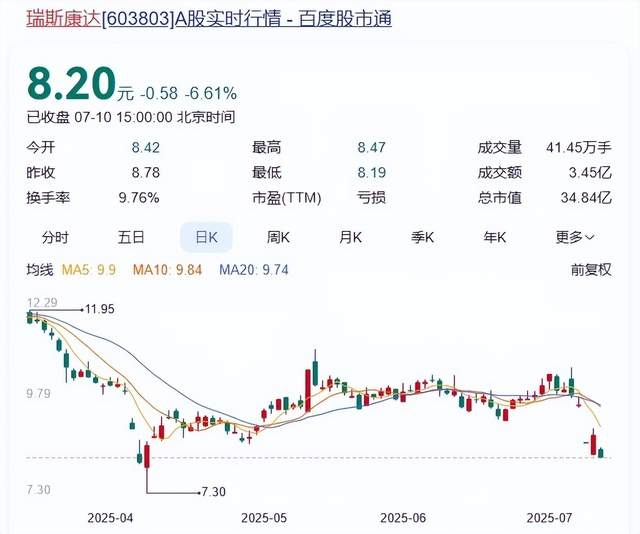The image size is (640, 534).
Task: Click the 最低 value 8.19
Action: point(371,173)
